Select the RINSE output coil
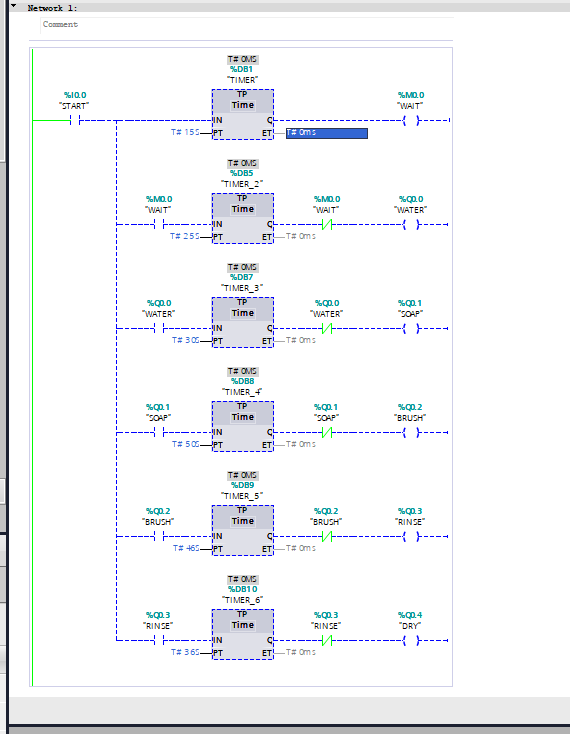This screenshot has height=734, width=570. click(x=411, y=536)
